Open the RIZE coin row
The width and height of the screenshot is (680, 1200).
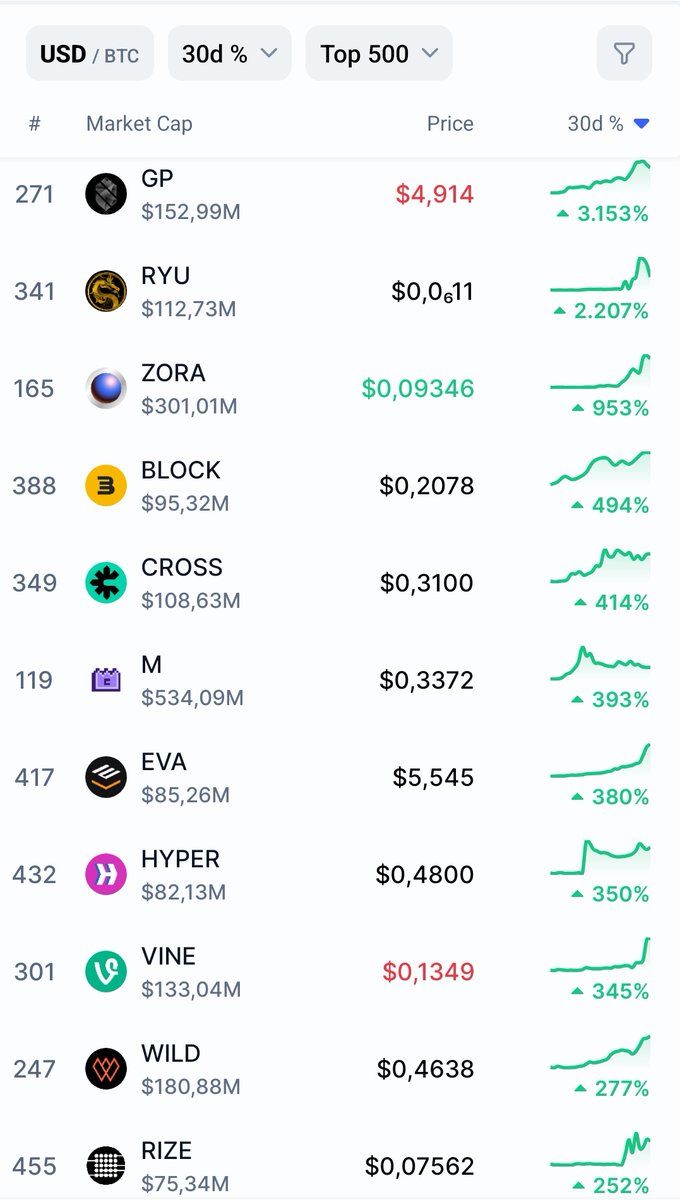click(x=340, y=1166)
